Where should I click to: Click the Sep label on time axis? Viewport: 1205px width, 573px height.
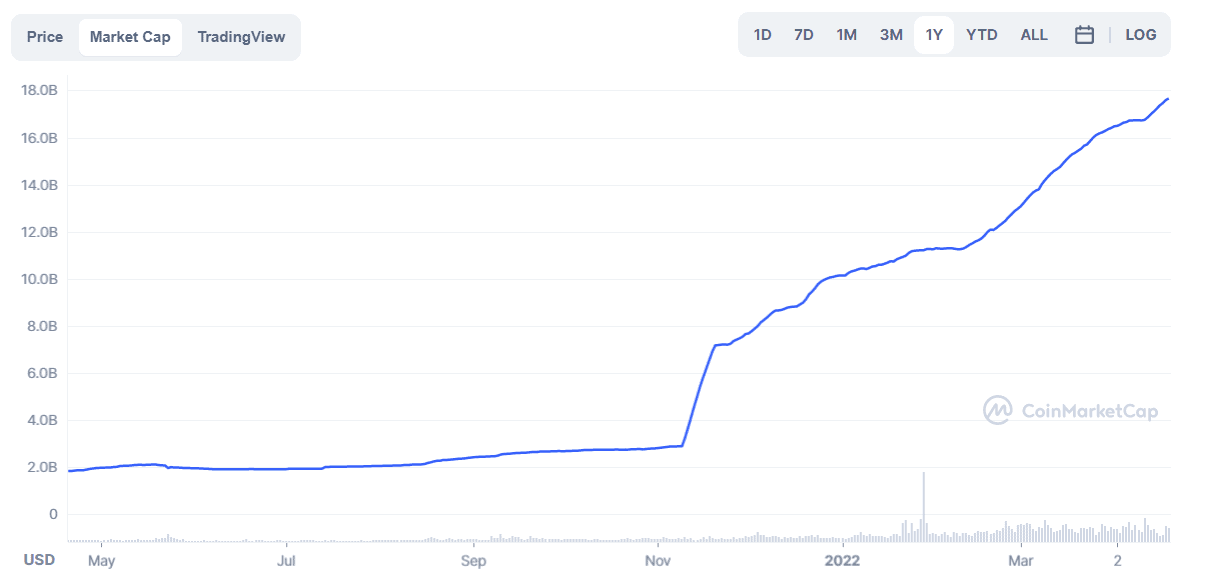(x=473, y=559)
